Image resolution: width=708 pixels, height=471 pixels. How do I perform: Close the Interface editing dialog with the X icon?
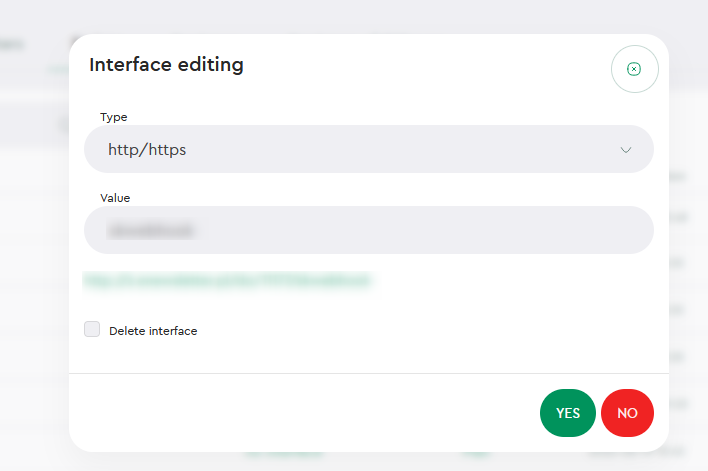coord(634,69)
